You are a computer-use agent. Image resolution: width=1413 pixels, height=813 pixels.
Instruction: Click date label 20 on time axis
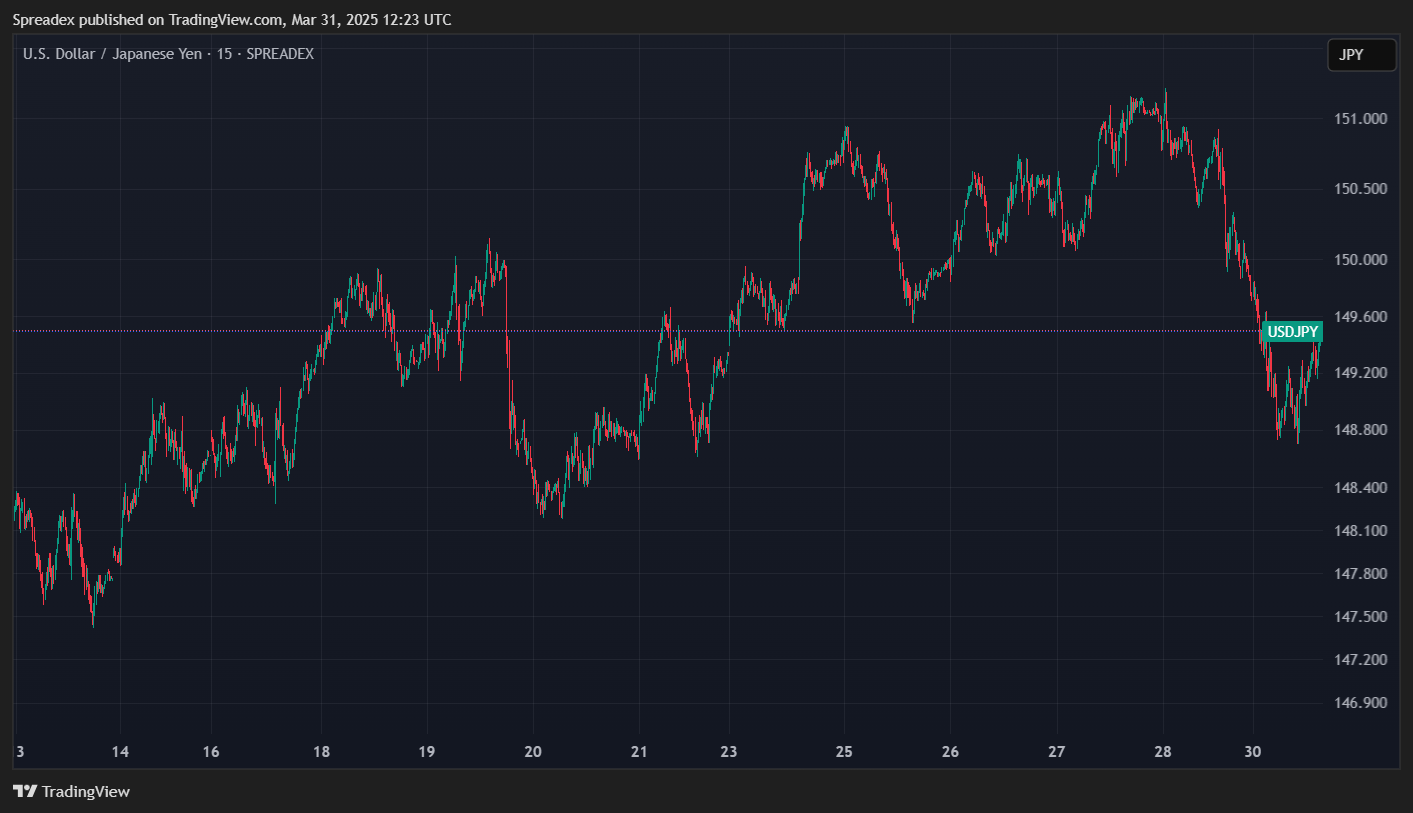click(533, 752)
